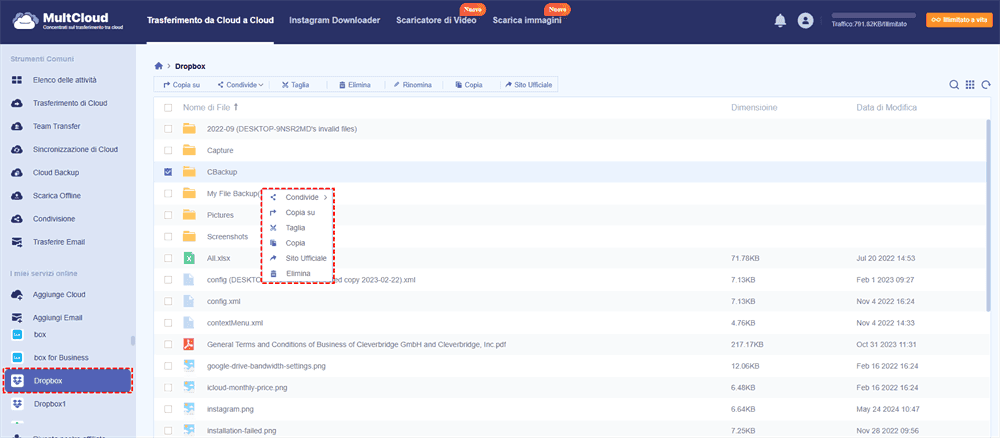Click Data di Modifica column header
Screen dimensions: 1000x438
[886, 108]
